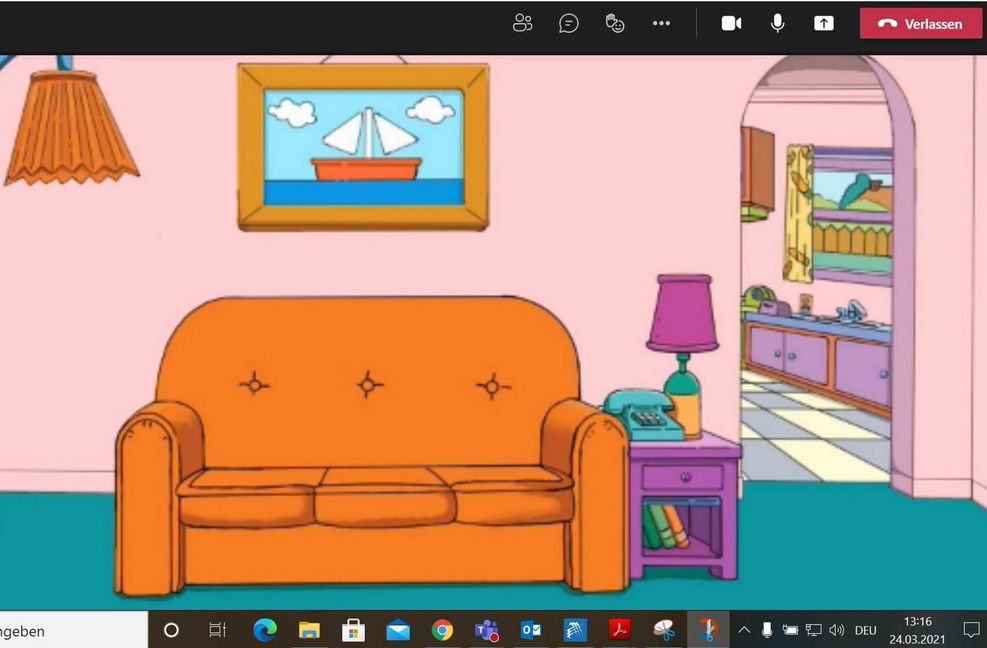Screen dimensions: 987x648
Task: Open the Windows notification center
Action: (x=971, y=630)
